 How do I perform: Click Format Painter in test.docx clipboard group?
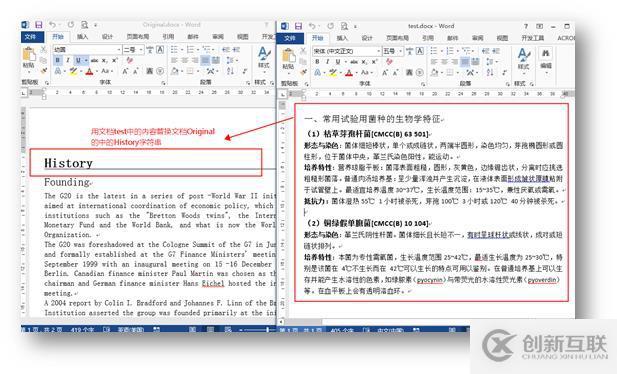(303, 72)
